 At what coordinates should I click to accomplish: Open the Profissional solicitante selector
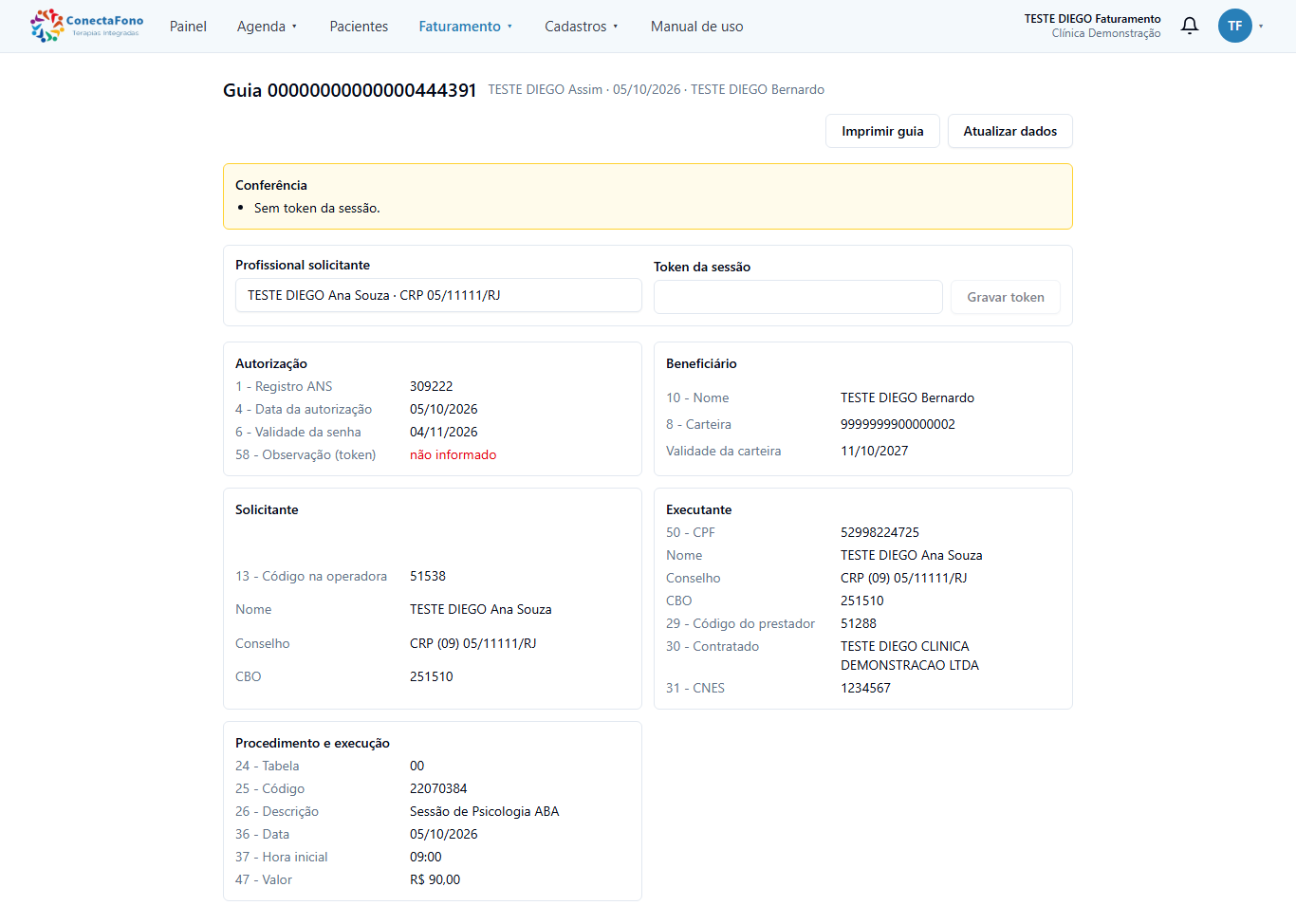(438, 295)
